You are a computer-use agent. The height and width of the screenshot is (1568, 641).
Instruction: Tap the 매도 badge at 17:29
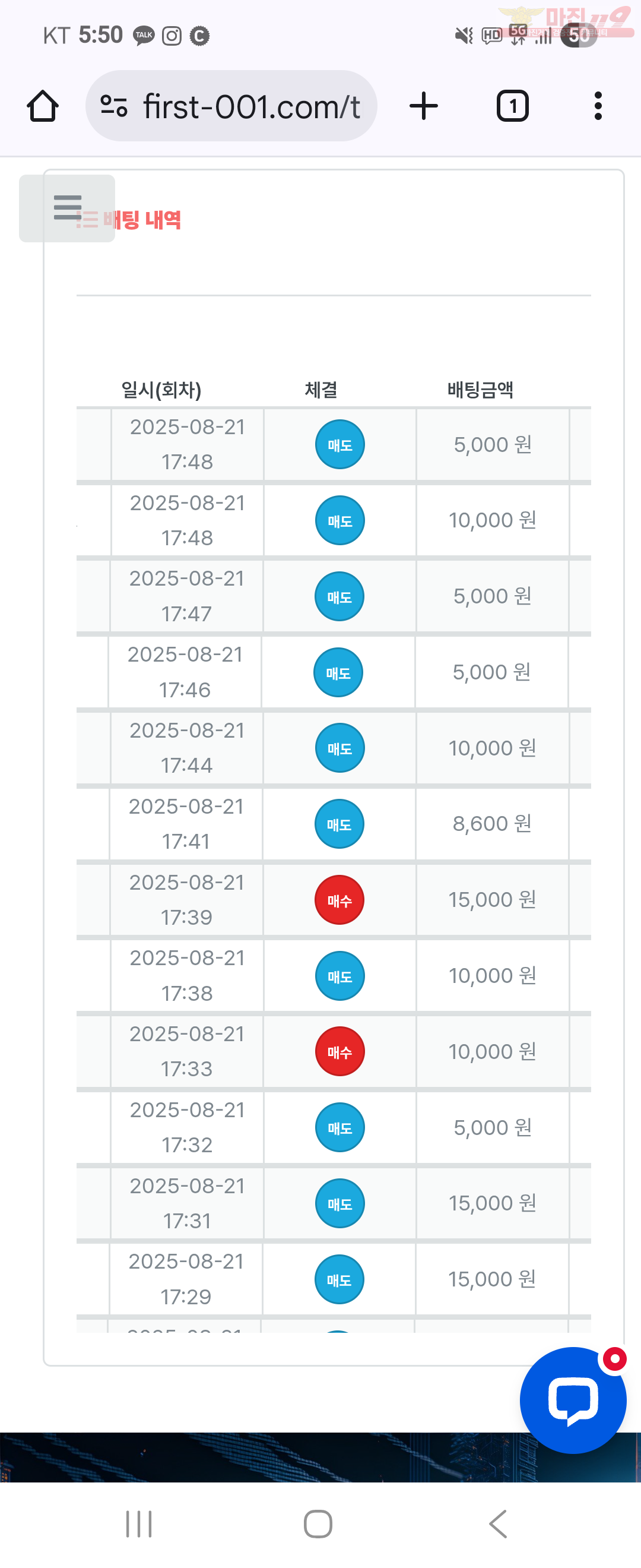pyautogui.click(x=339, y=1279)
